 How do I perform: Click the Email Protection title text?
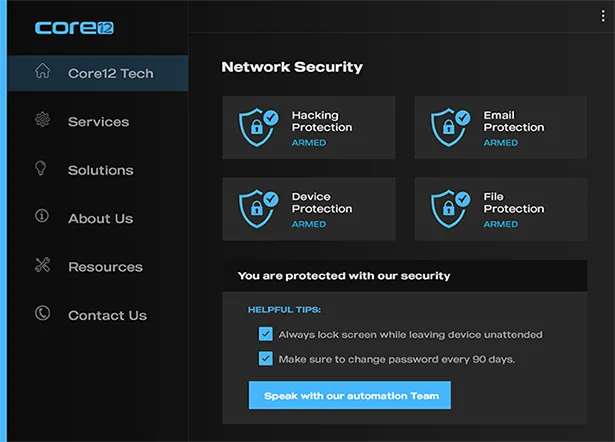click(x=513, y=121)
